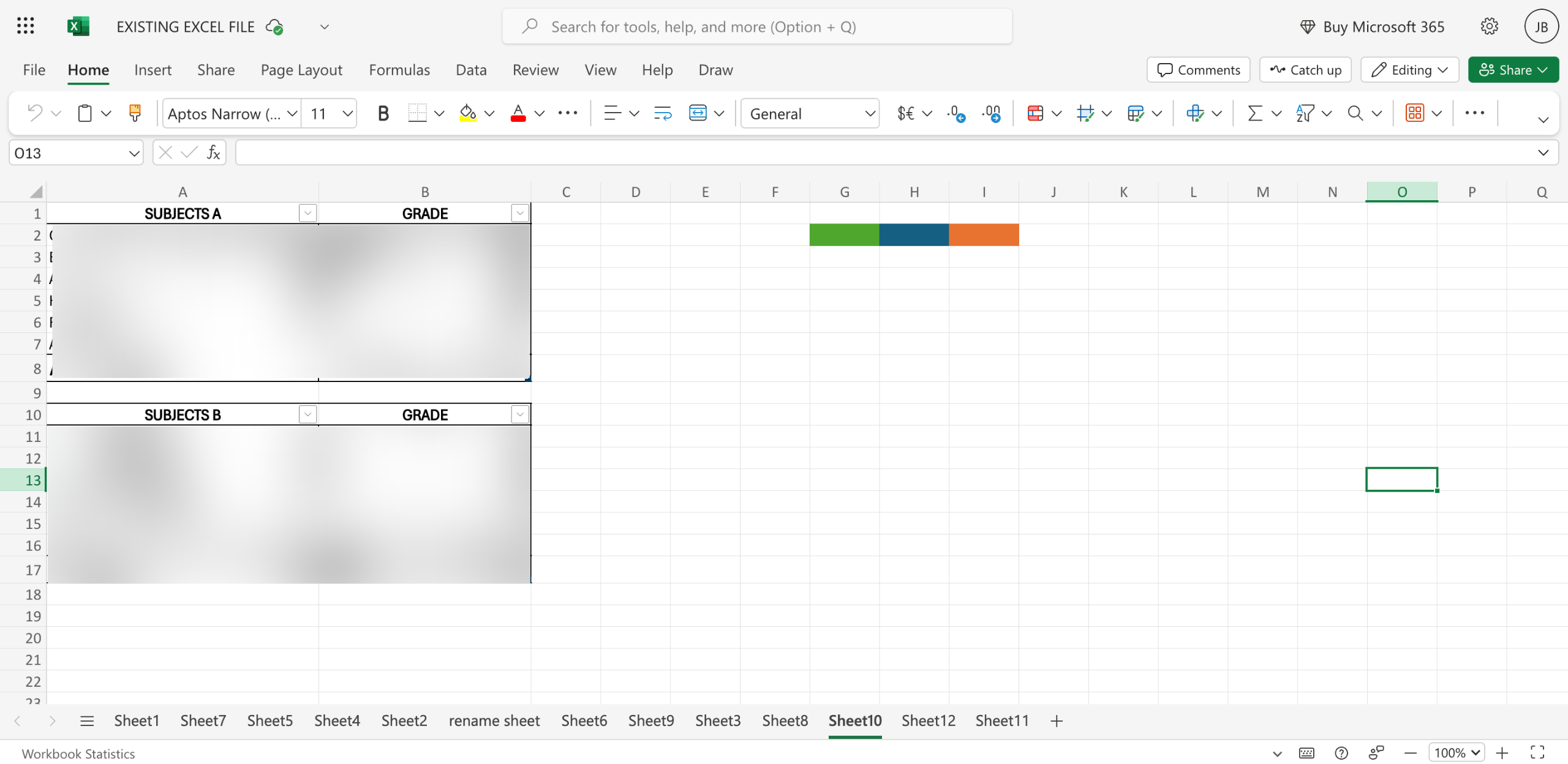Image resolution: width=1568 pixels, height=764 pixels.
Task: Click the Sort and Filter icon
Action: 1305,113
